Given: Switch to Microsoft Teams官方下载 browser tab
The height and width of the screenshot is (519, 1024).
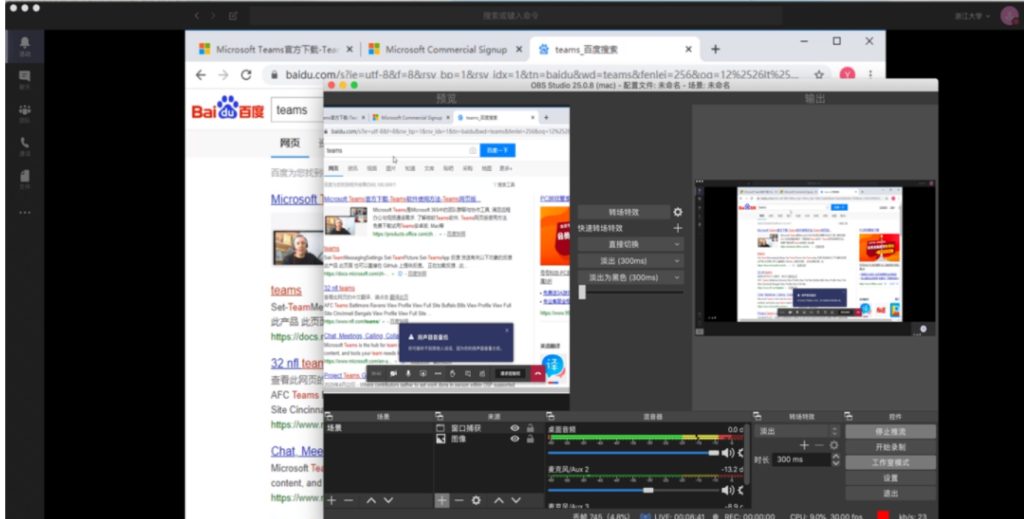Looking at the screenshot, I should click(277, 49).
